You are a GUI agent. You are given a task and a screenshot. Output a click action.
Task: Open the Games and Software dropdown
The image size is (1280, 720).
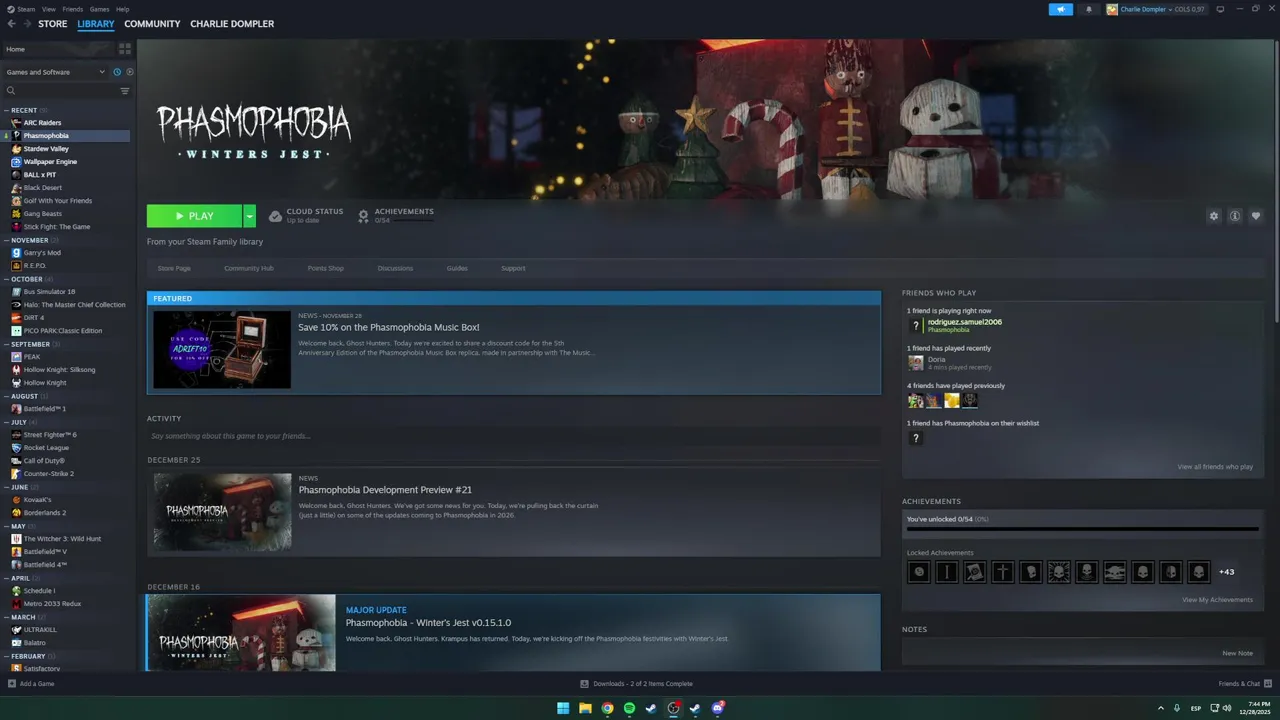click(x=55, y=72)
